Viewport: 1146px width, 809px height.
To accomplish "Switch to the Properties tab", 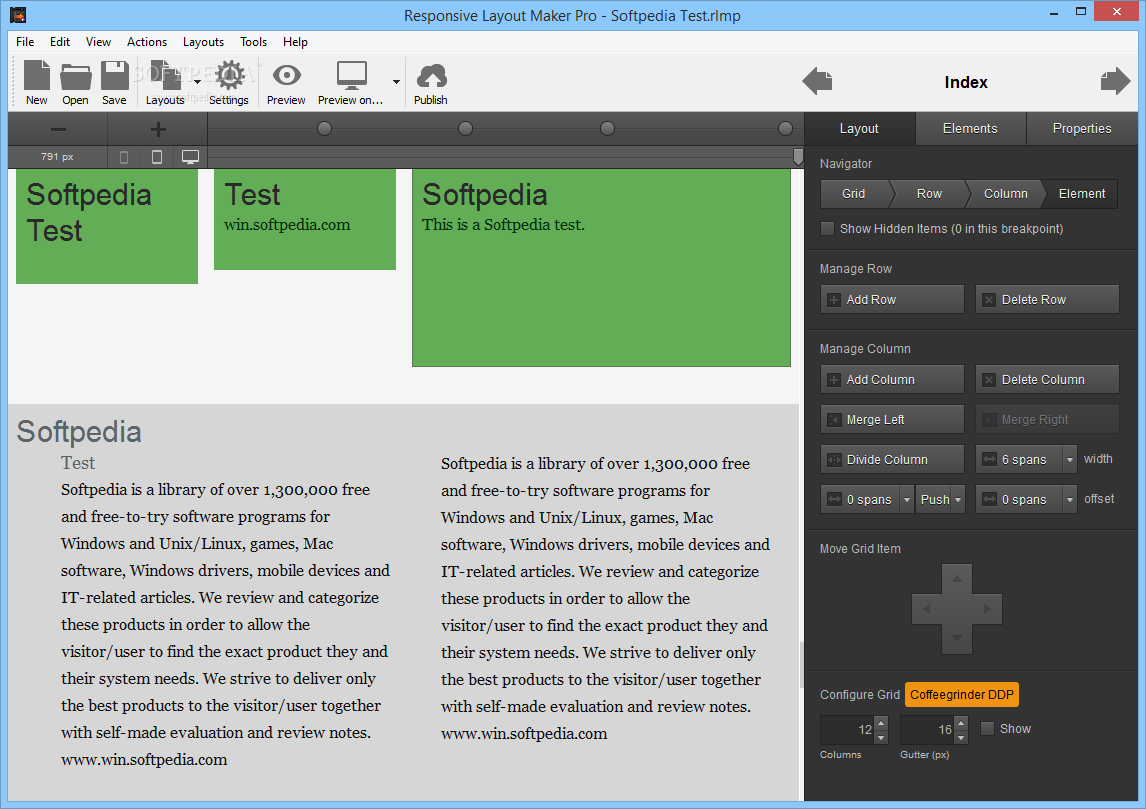I will 1082,129.
